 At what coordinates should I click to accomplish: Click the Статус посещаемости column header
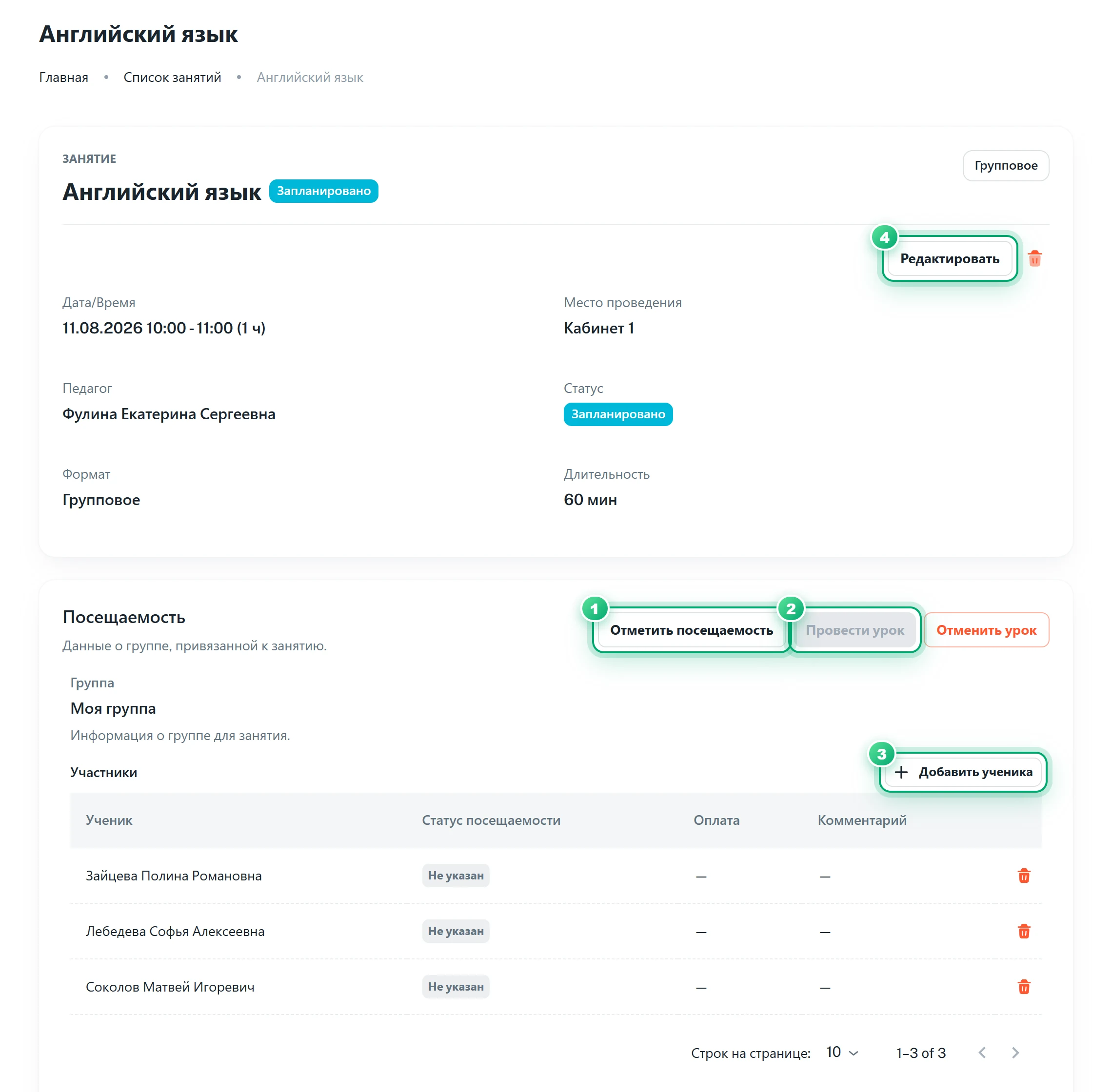[x=491, y=820]
